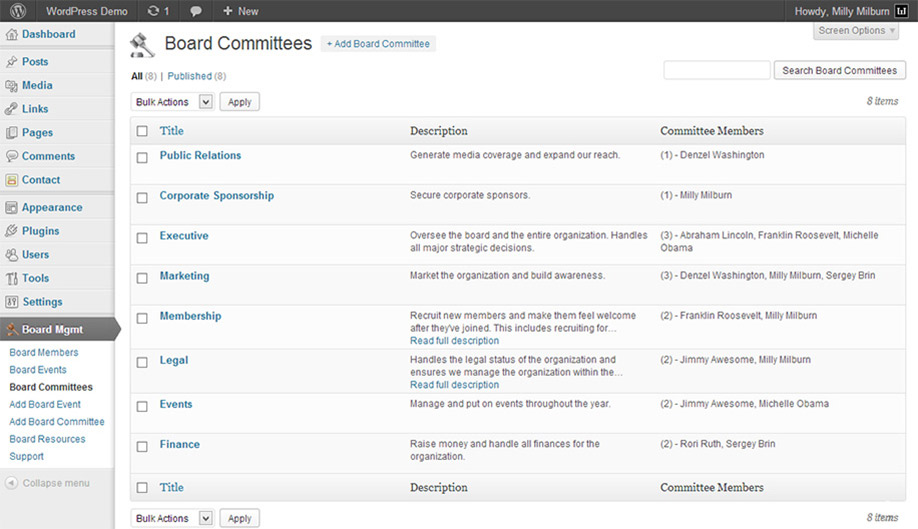Open the bottom Bulk Actions dropdown
Screen dimensions: 918x529
tap(173, 518)
